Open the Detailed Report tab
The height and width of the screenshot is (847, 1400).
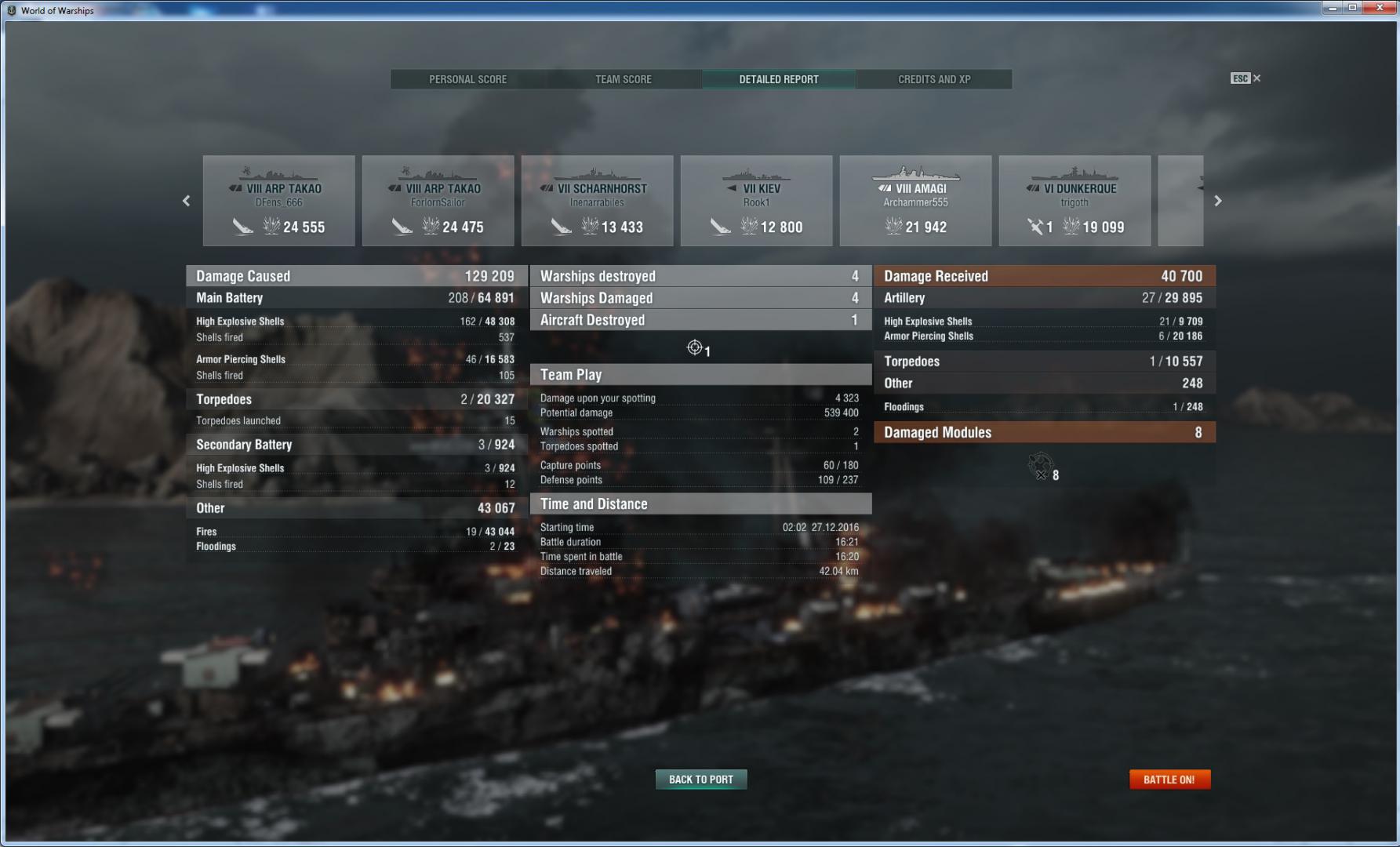778,79
